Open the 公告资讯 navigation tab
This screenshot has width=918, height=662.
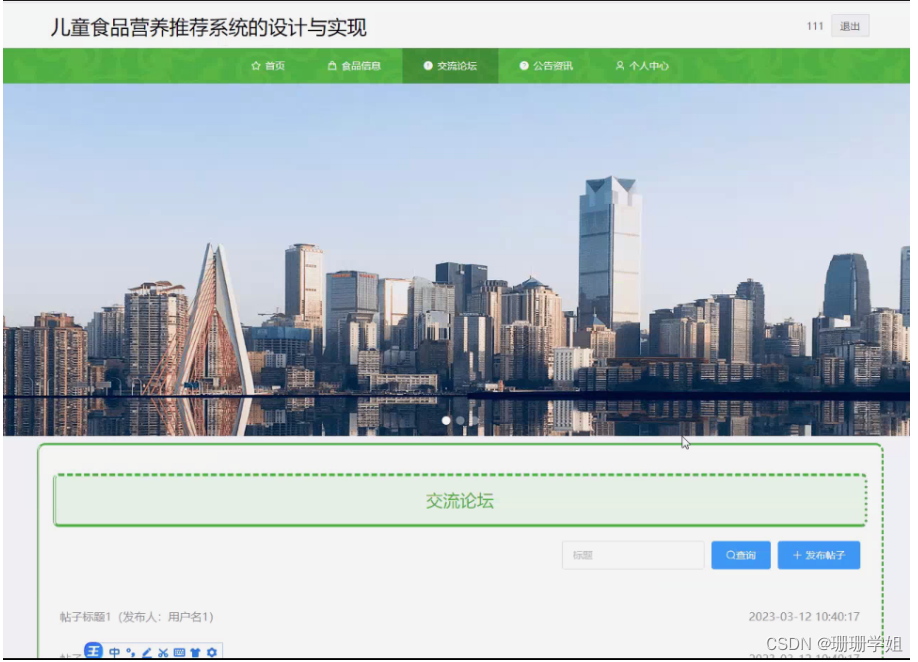click(x=546, y=66)
